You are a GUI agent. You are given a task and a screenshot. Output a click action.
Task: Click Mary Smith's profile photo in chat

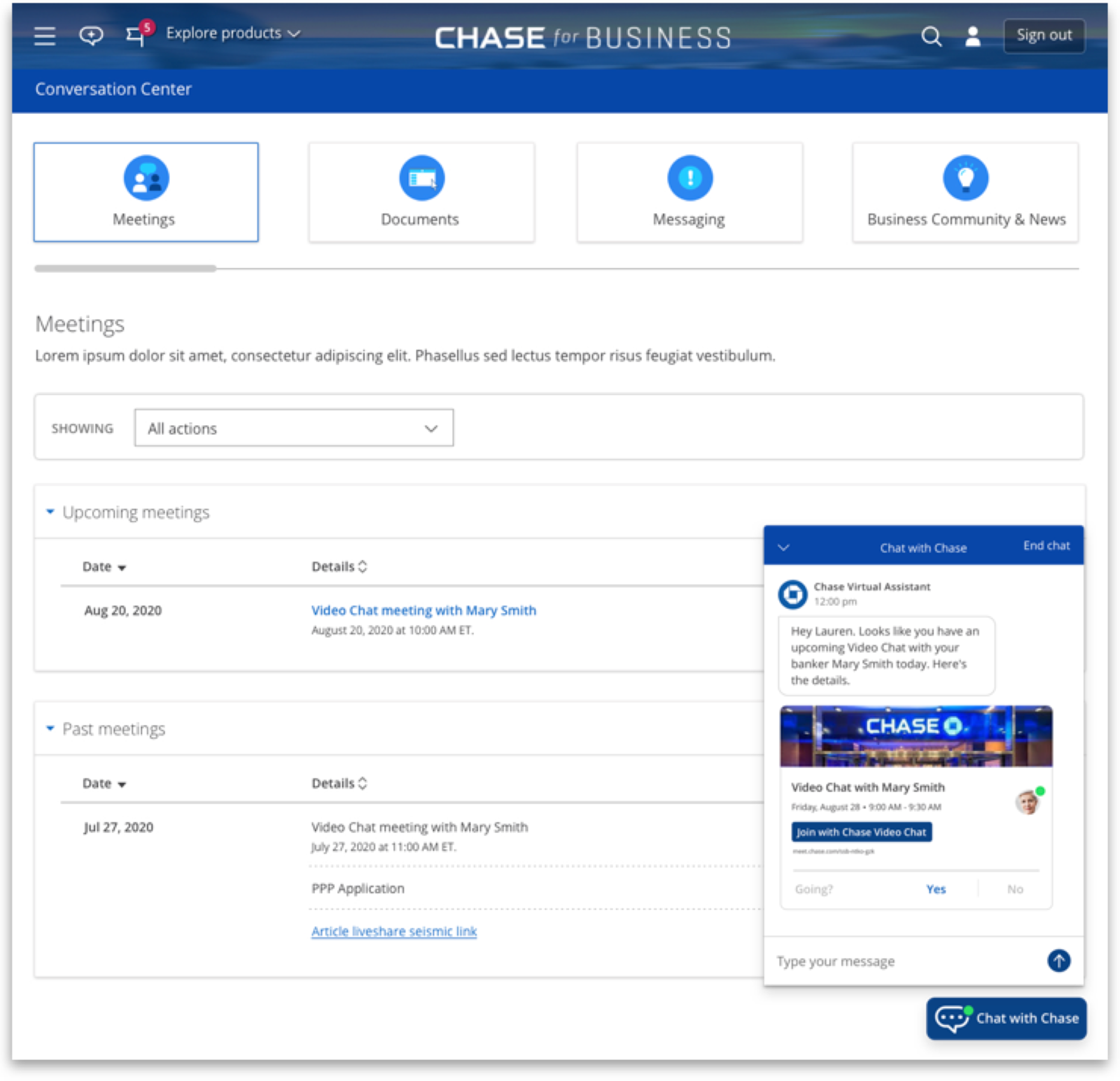(1027, 802)
